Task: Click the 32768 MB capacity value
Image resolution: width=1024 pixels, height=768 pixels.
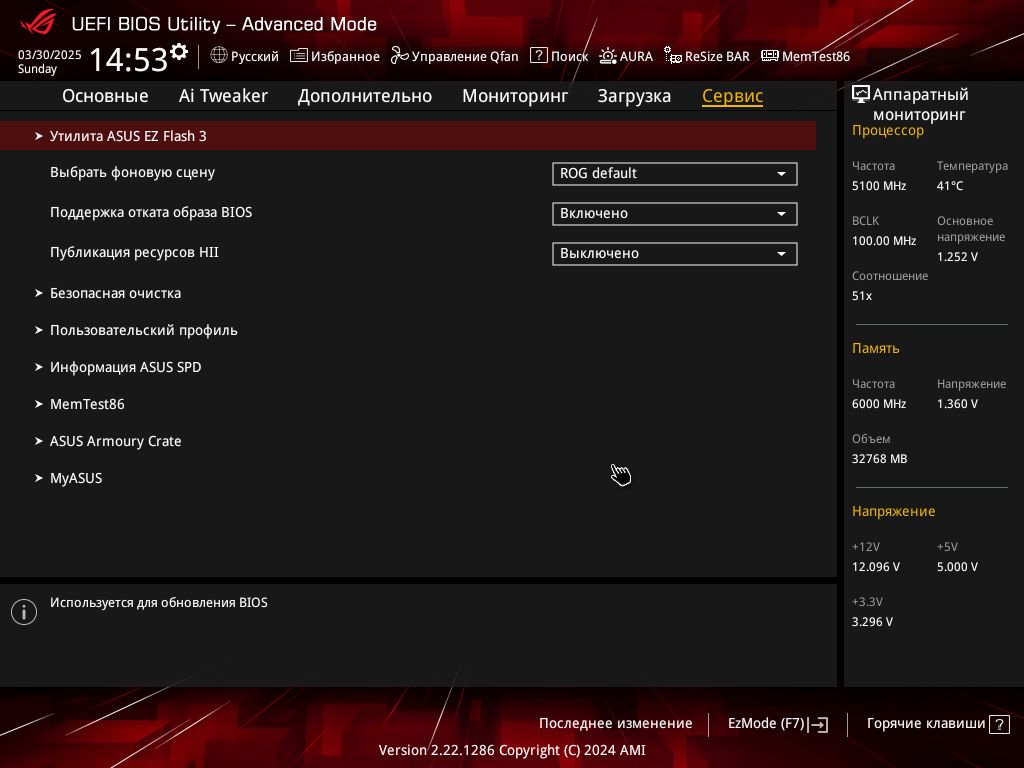Action: (x=880, y=459)
